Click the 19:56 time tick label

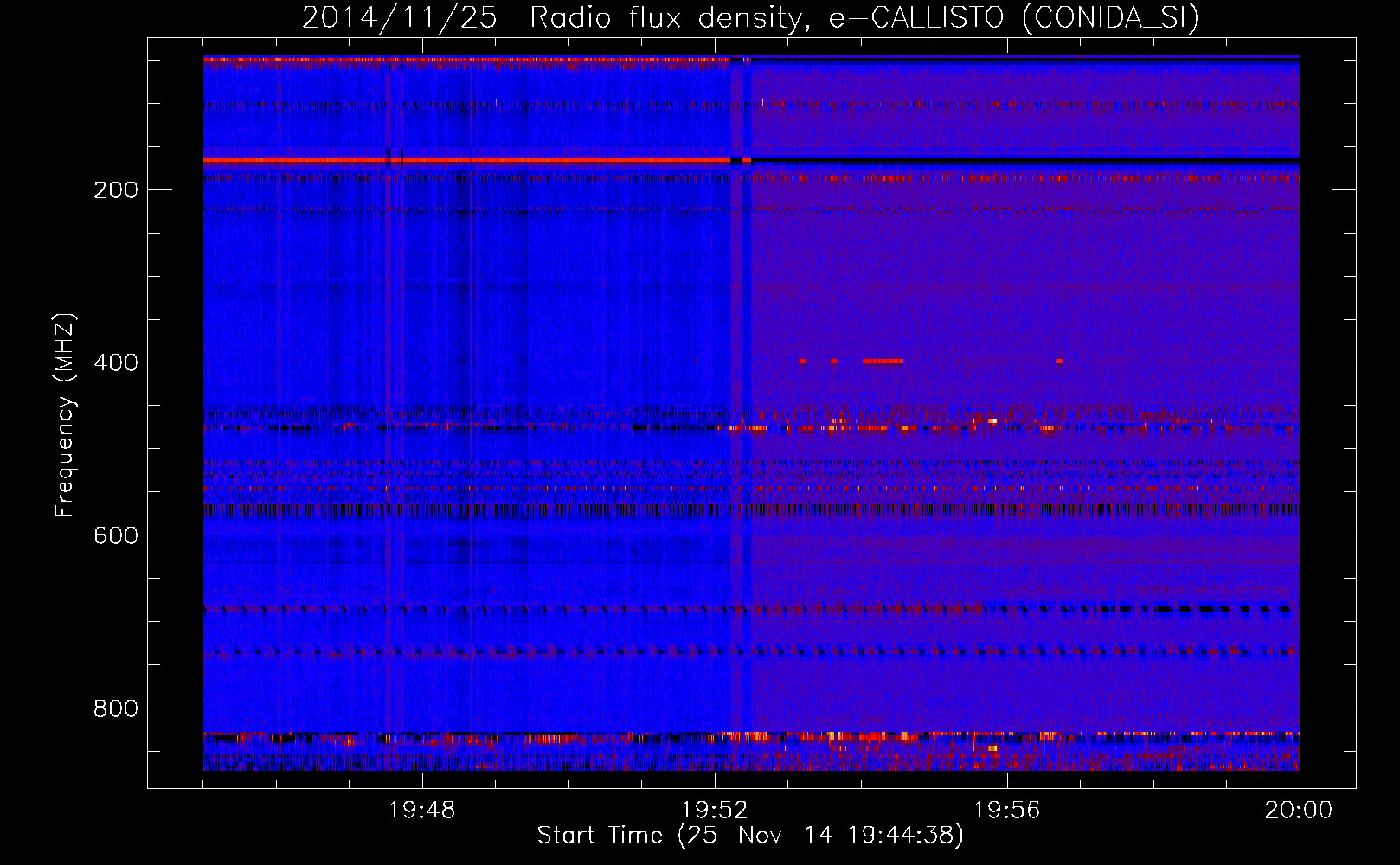point(1007,811)
